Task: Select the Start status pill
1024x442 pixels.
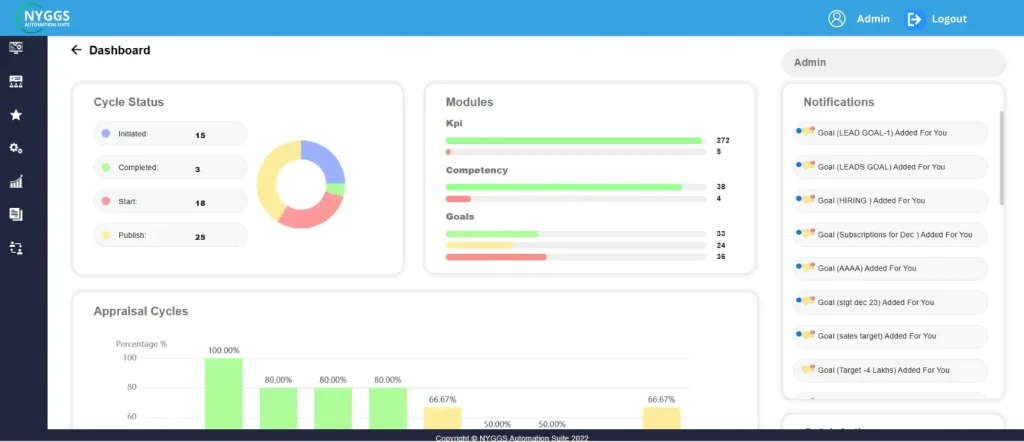Action: pyautogui.click(x=170, y=202)
